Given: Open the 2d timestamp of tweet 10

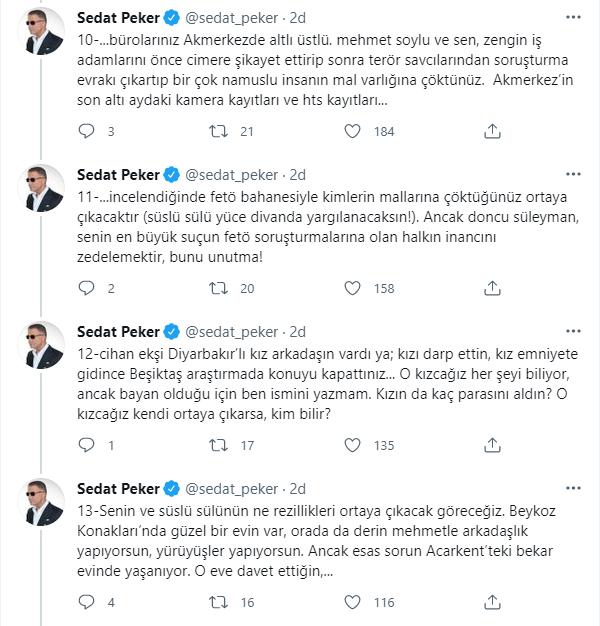Looking at the screenshot, I should (297, 18).
